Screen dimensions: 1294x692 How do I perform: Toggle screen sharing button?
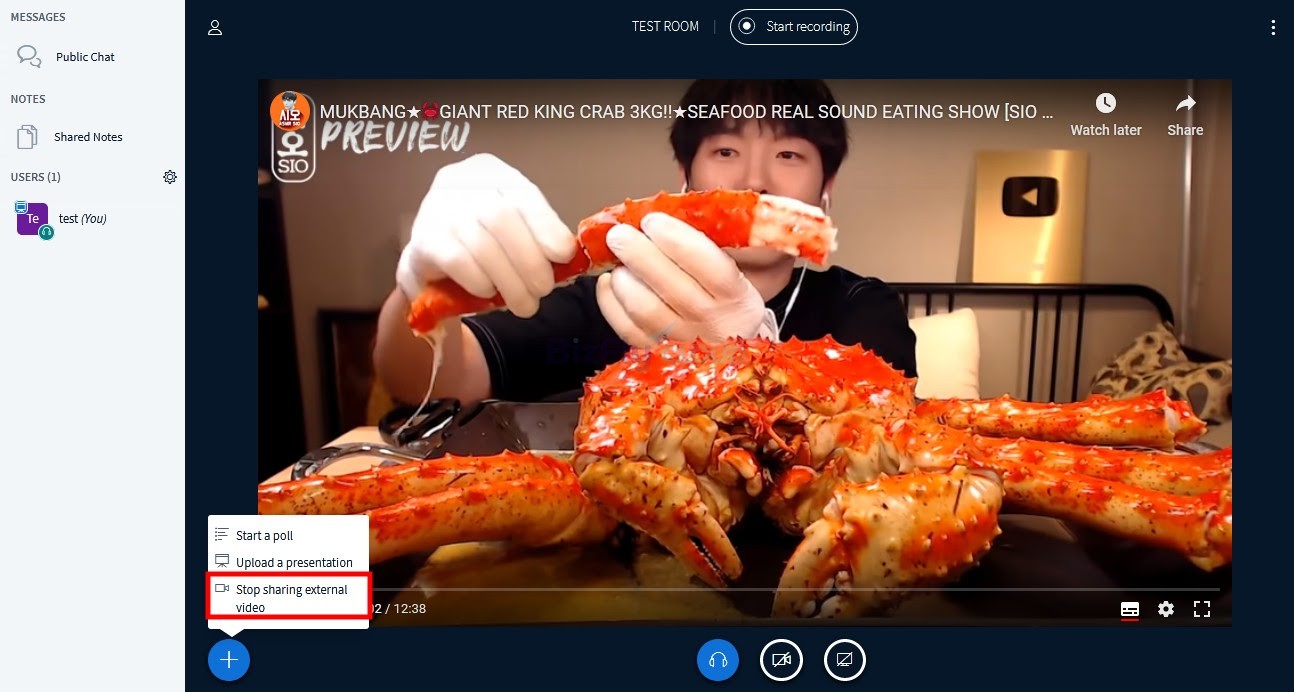click(845, 660)
